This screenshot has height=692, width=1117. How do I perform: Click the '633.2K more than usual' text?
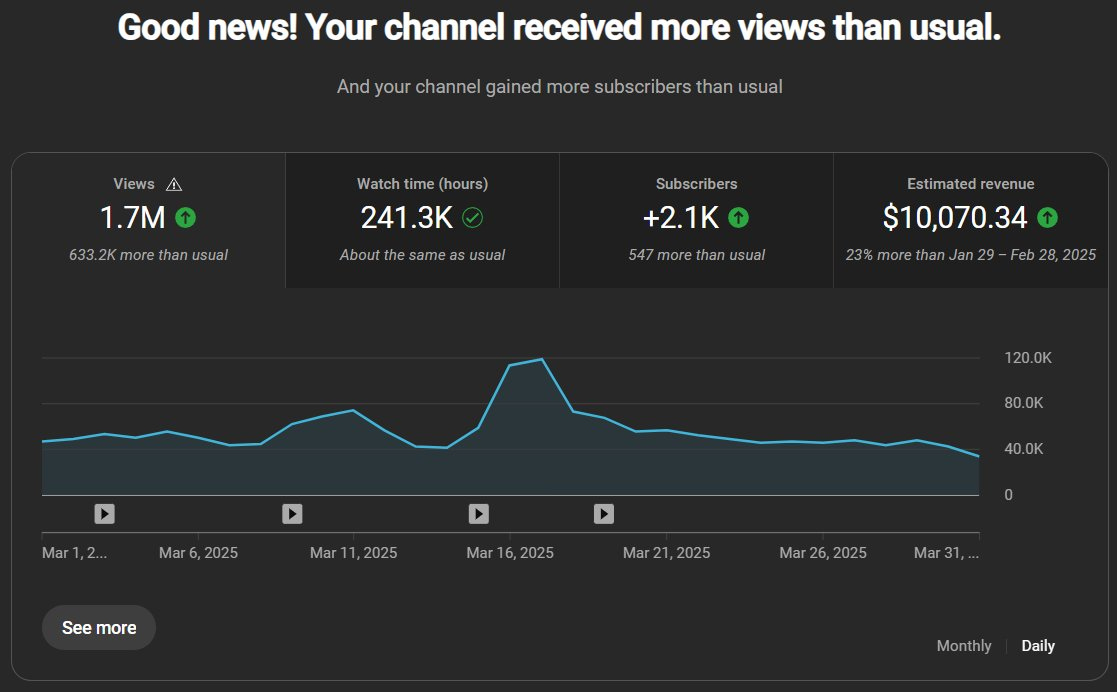pos(148,255)
